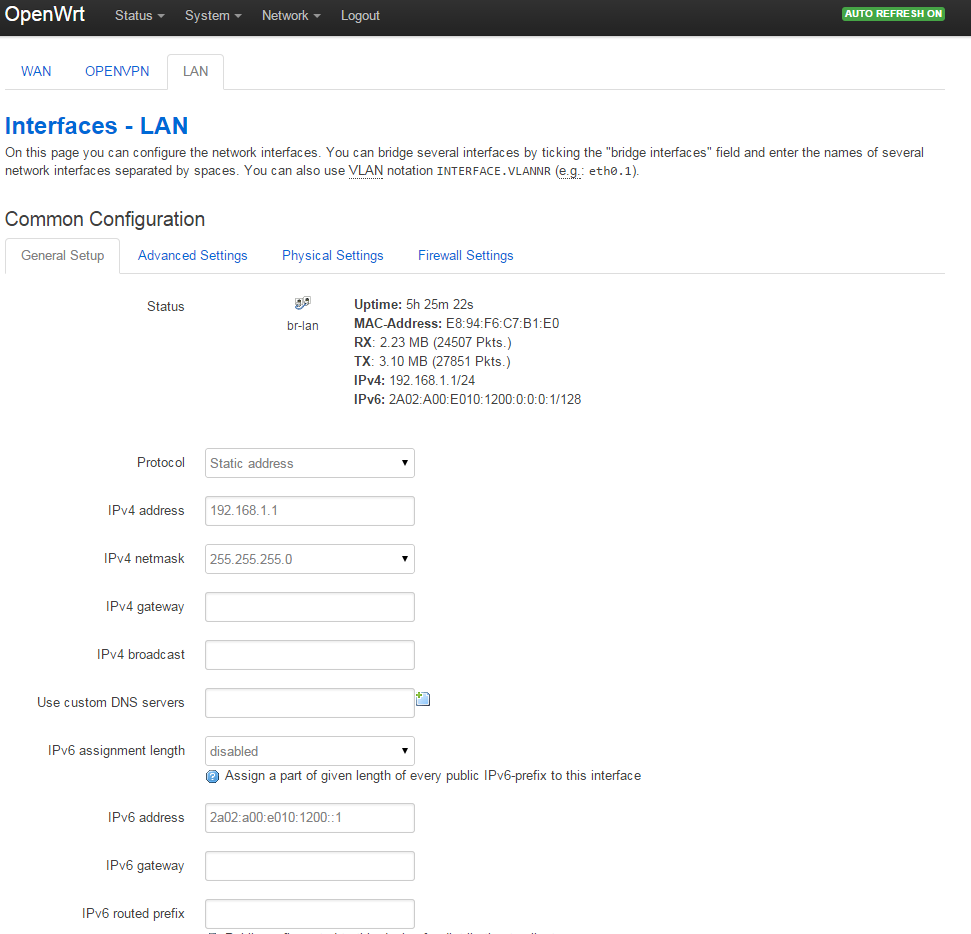Switch to the OPENVPN interface tab
This screenshot has height=934, width=971.
(117, 72)
